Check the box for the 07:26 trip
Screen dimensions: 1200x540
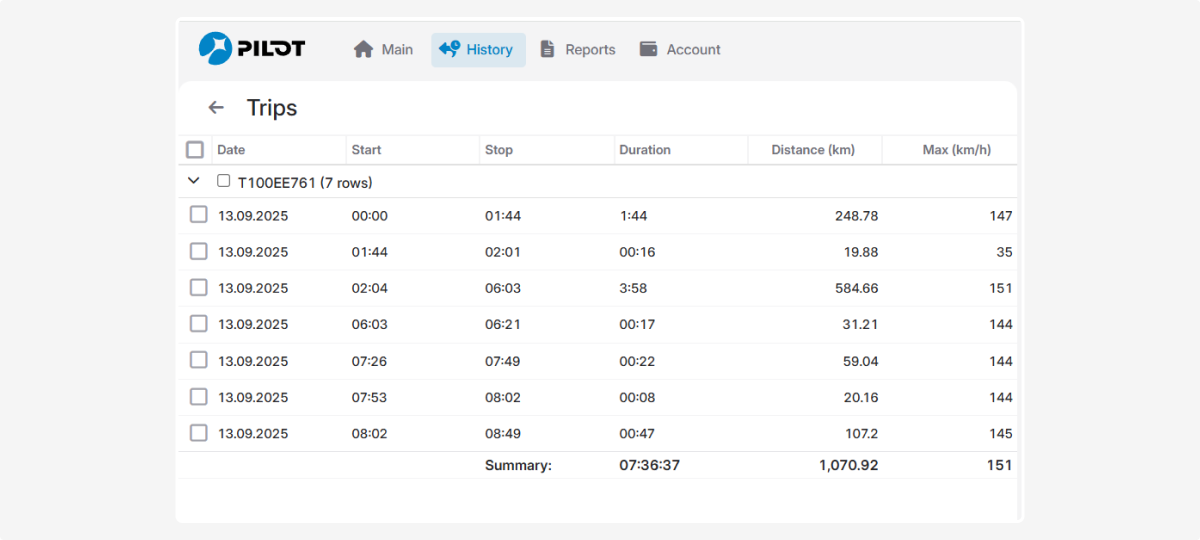click(199, 360)
